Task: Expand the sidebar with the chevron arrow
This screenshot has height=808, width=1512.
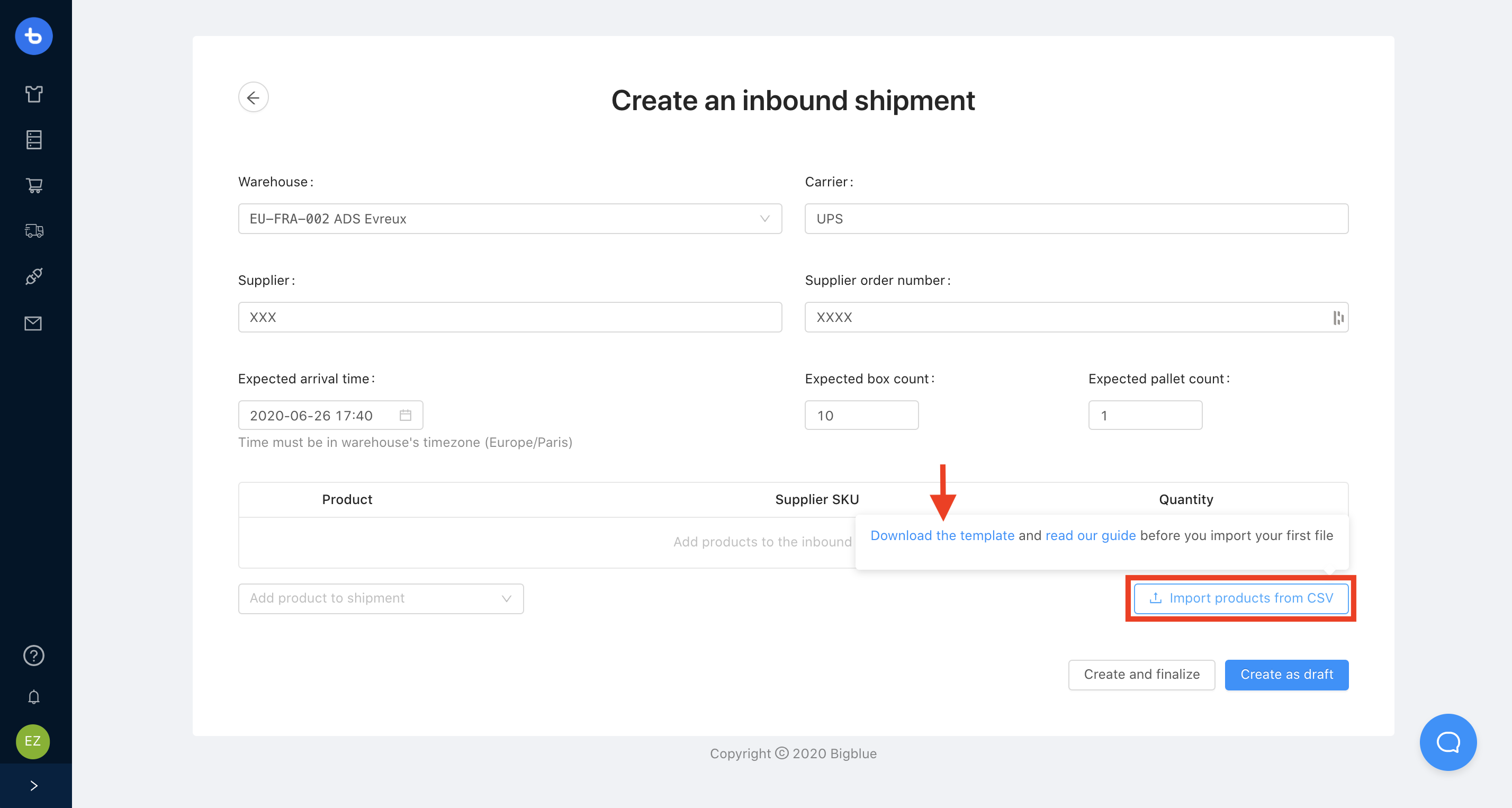Action: pyautogui.click(x=33, y=786)
